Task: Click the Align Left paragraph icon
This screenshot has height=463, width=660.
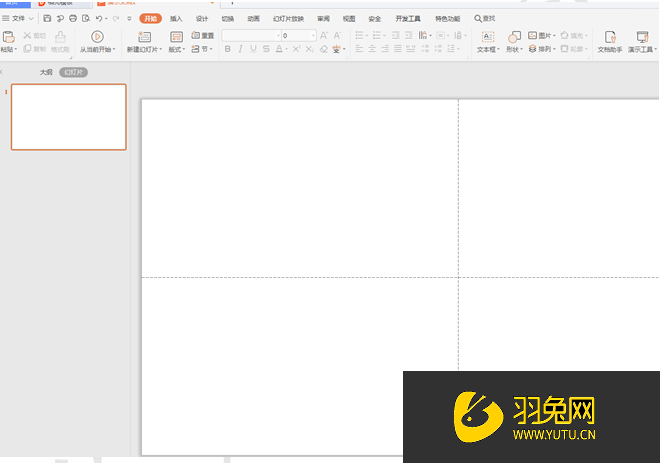Action: [x=359, y=49]
